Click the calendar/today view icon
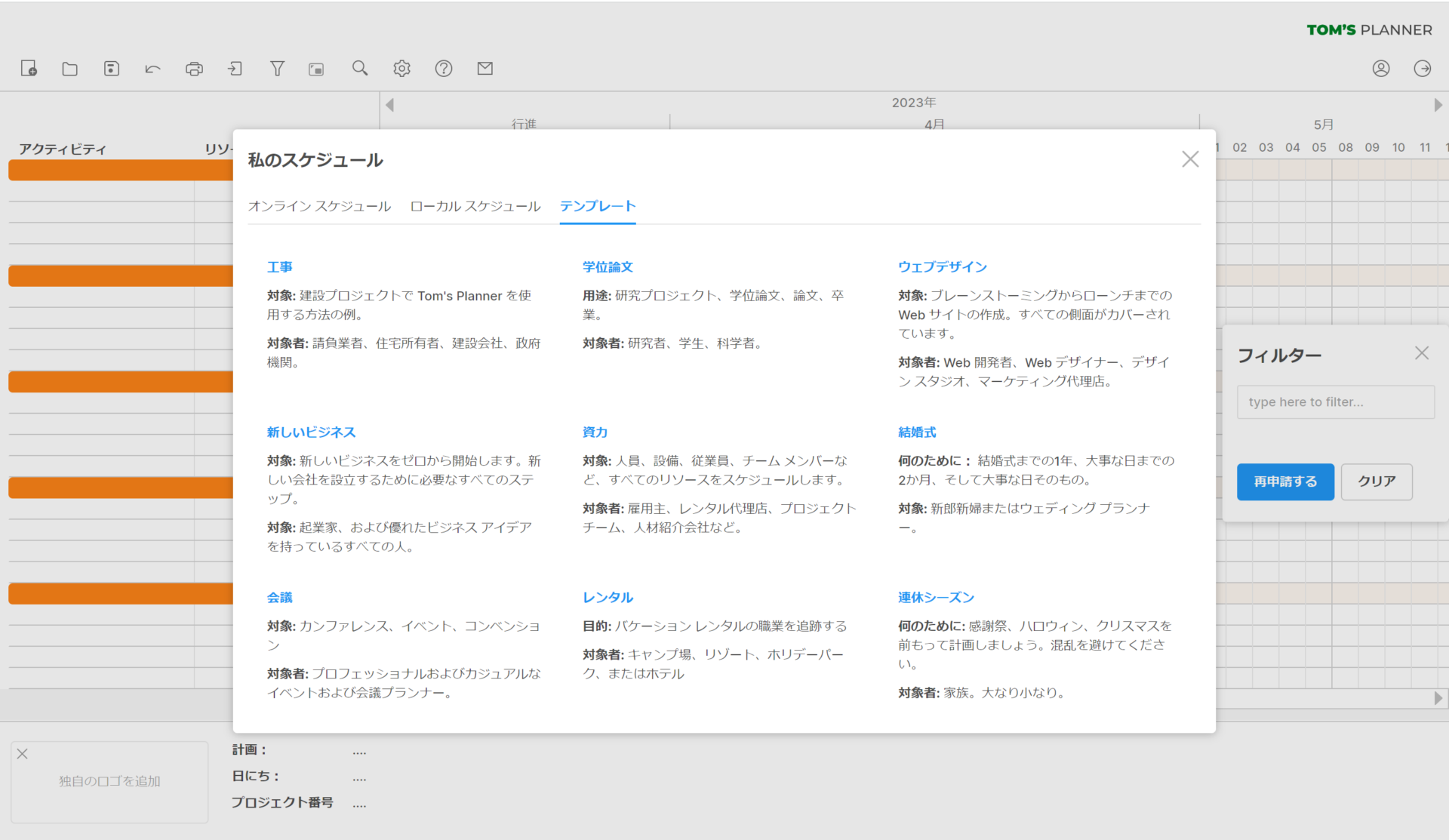The height and width of the screenshot is (840, 1449). pos(316,69)
